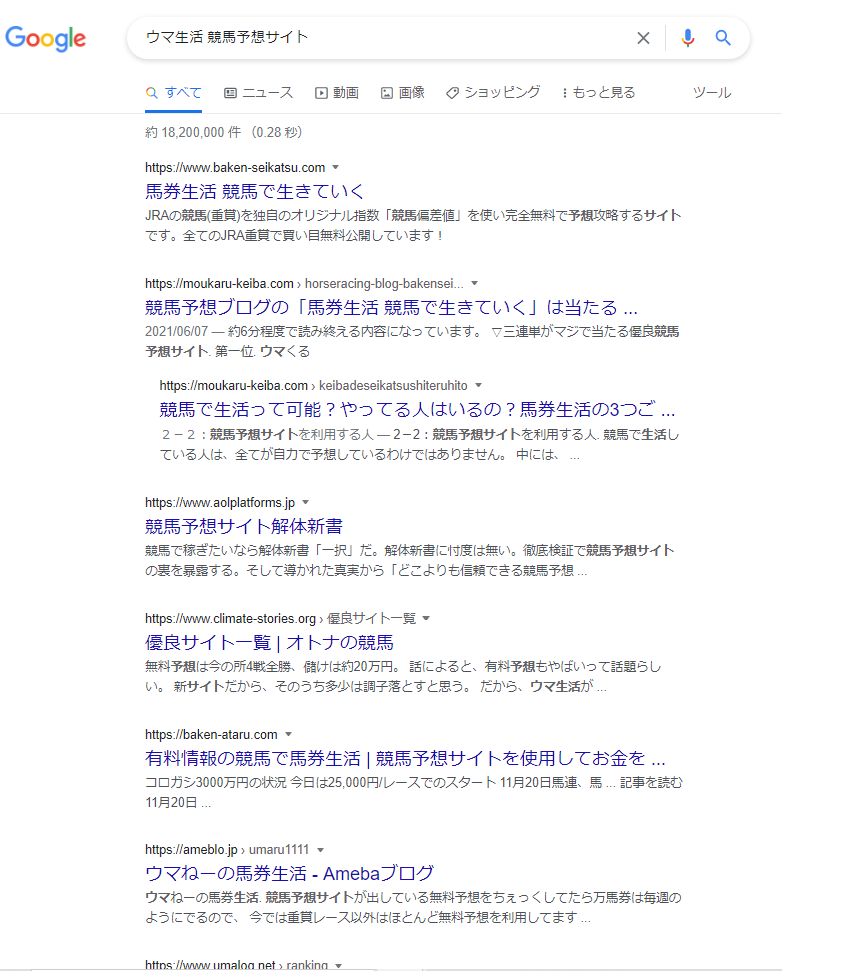The width and height of the screenshot is (849, 971).
Task: Clear the search box with the X icon
Action: pyautogui.click(x=643, y=38)
